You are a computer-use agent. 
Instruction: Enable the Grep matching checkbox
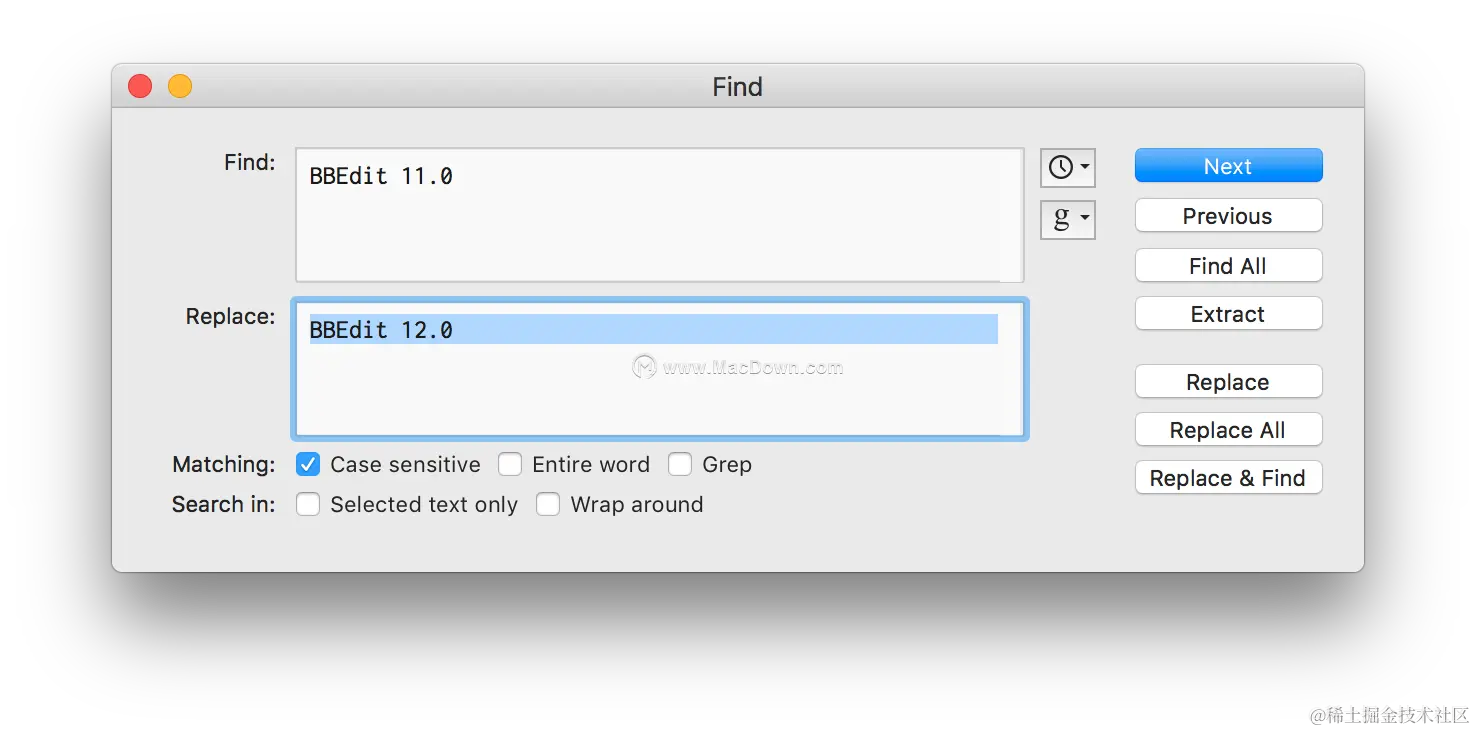tap(680, 464)
